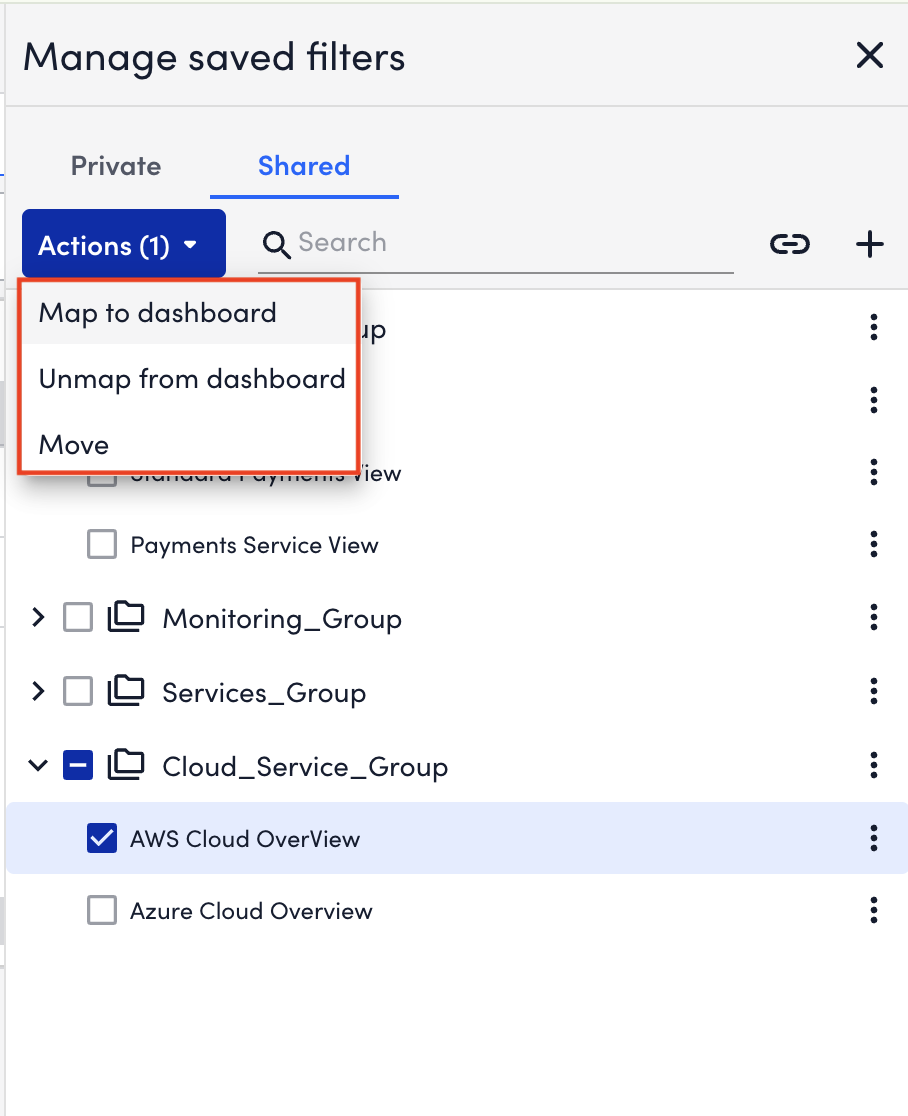Expand the Services_Group folder chevron
This screenshot has height=1116, width=908.
coord(38,690)
